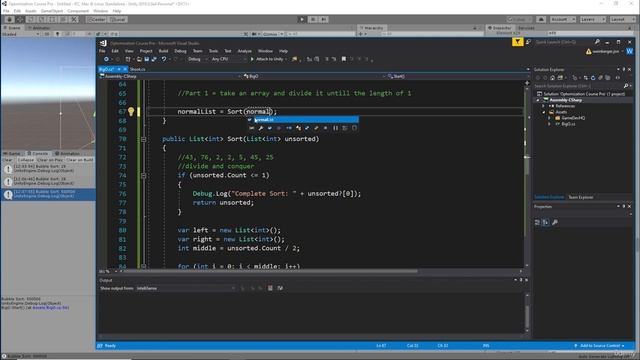Toggle Unity console Clear on Play

coord(50,160)
